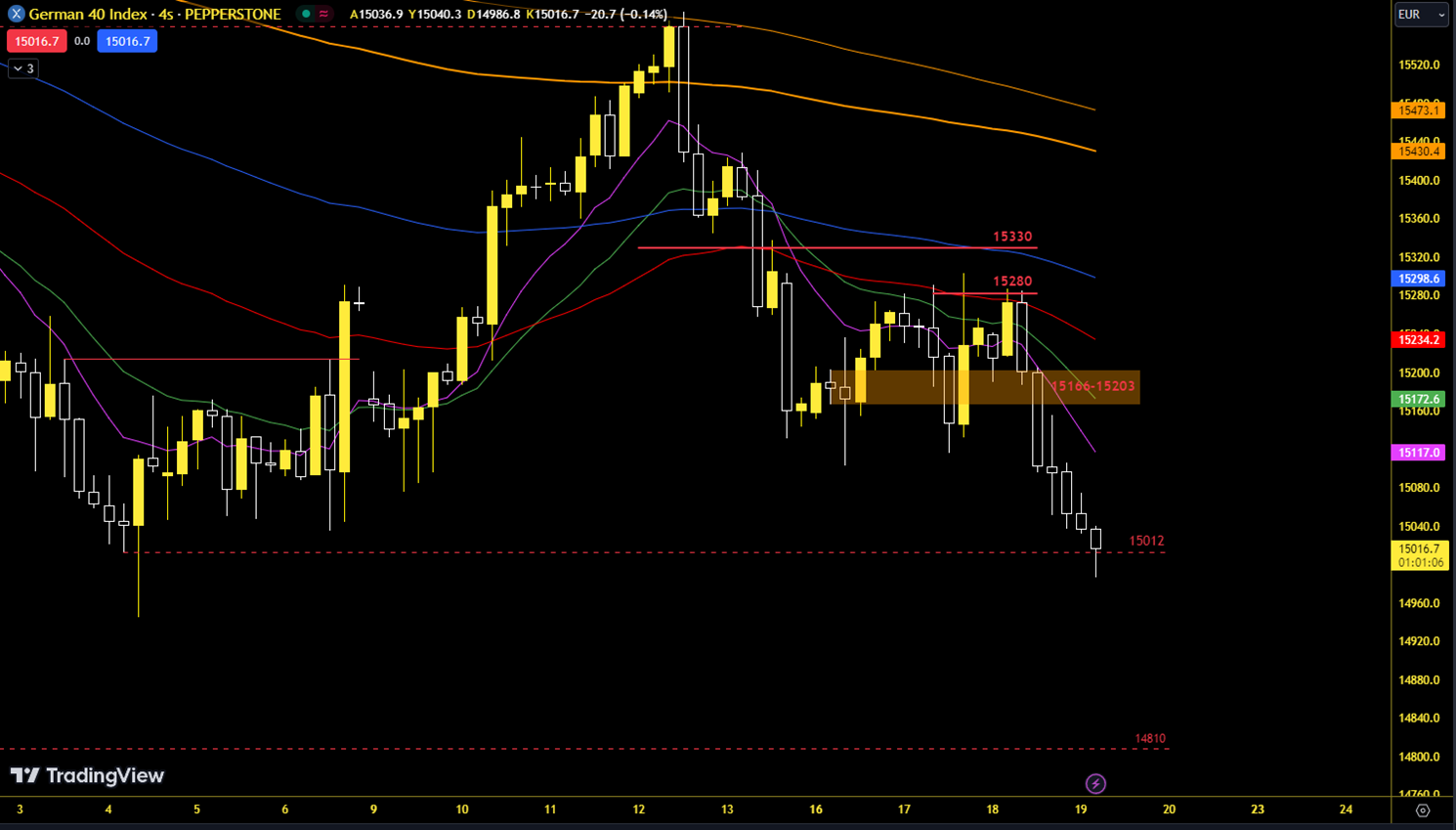Click the K15016.7 close value in legend

click(x=552, y=14)
